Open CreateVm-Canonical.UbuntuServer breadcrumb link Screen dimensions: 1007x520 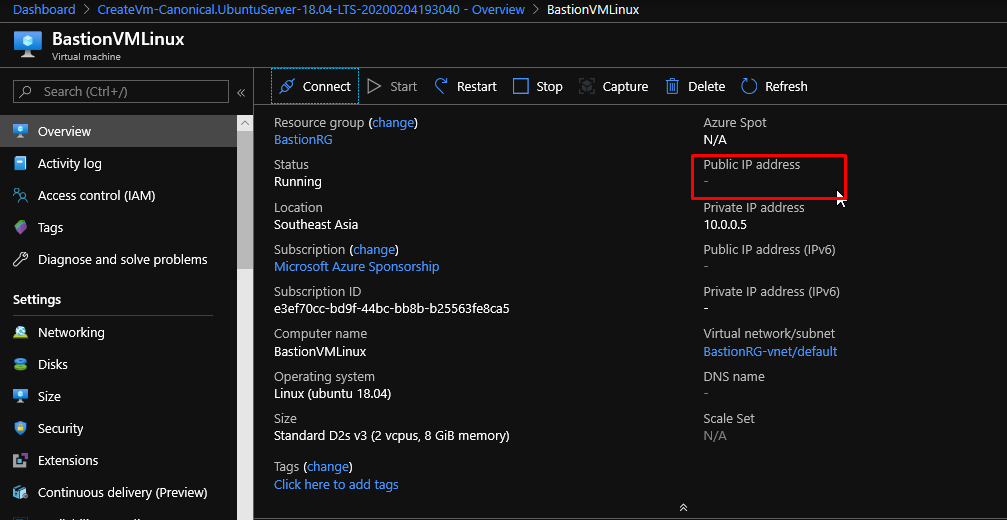tap(311, 10)
